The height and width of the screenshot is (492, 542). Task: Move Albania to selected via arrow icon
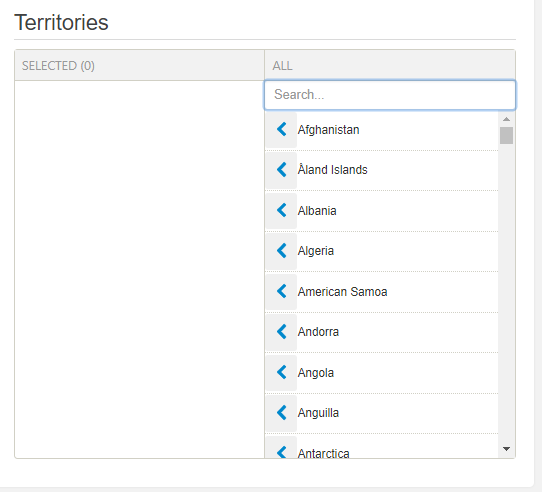tap(281, 210)
